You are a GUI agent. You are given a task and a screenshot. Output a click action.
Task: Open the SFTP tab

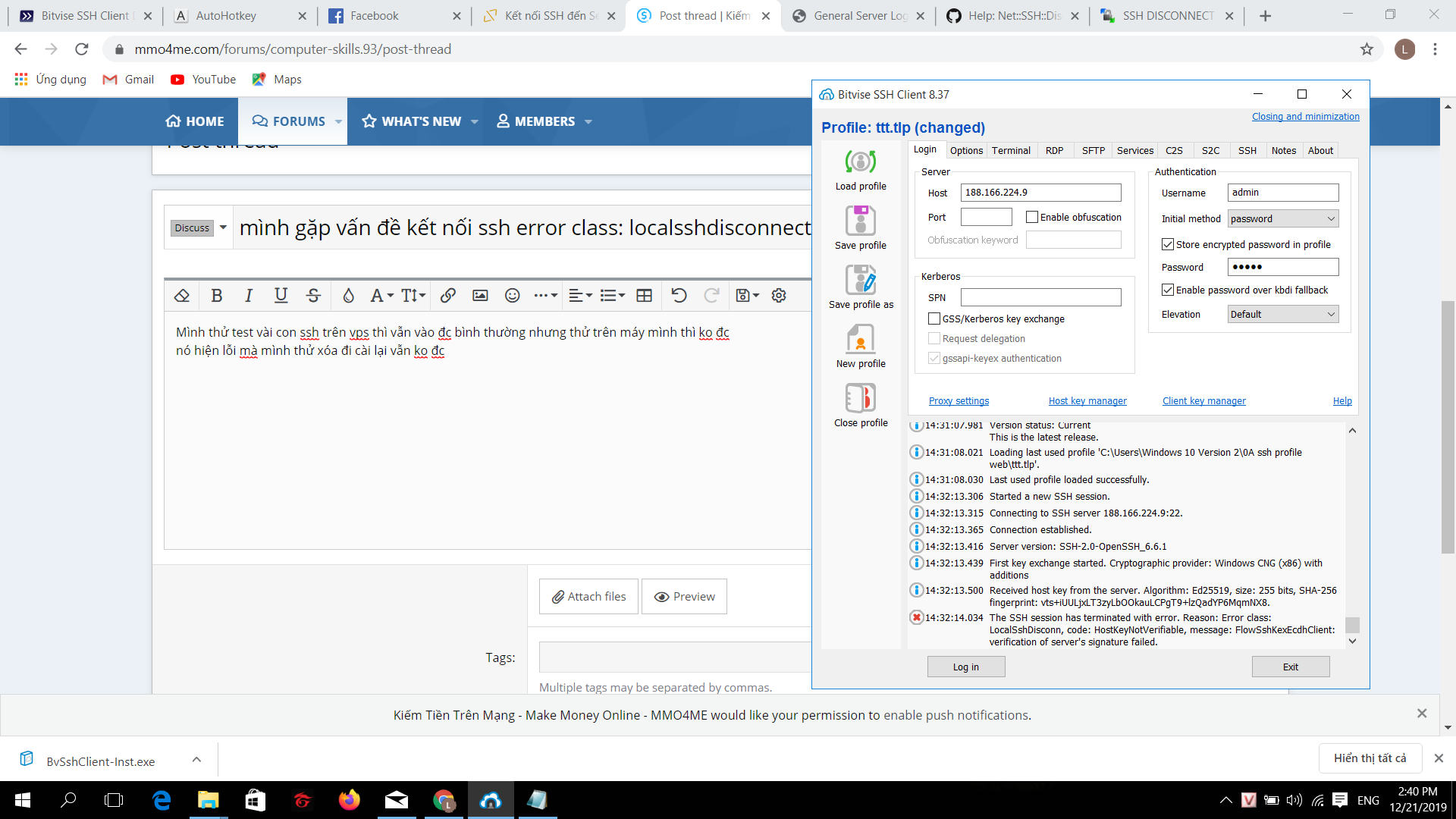[1093, 150]
